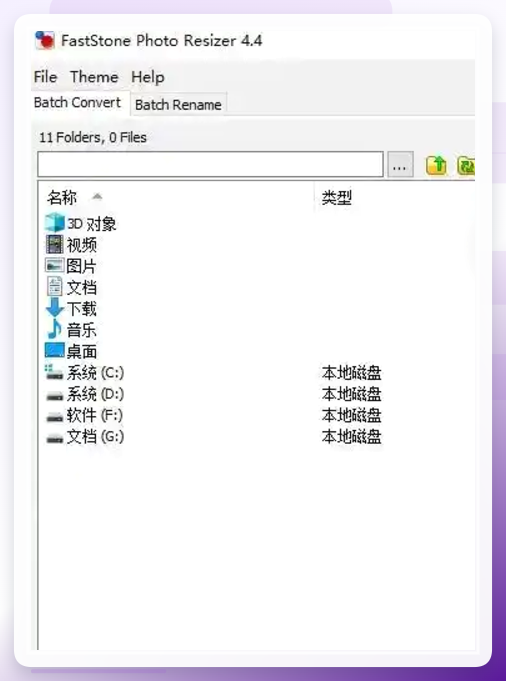Open the File menu
The image size is (506, 681).
pos(46,77)
